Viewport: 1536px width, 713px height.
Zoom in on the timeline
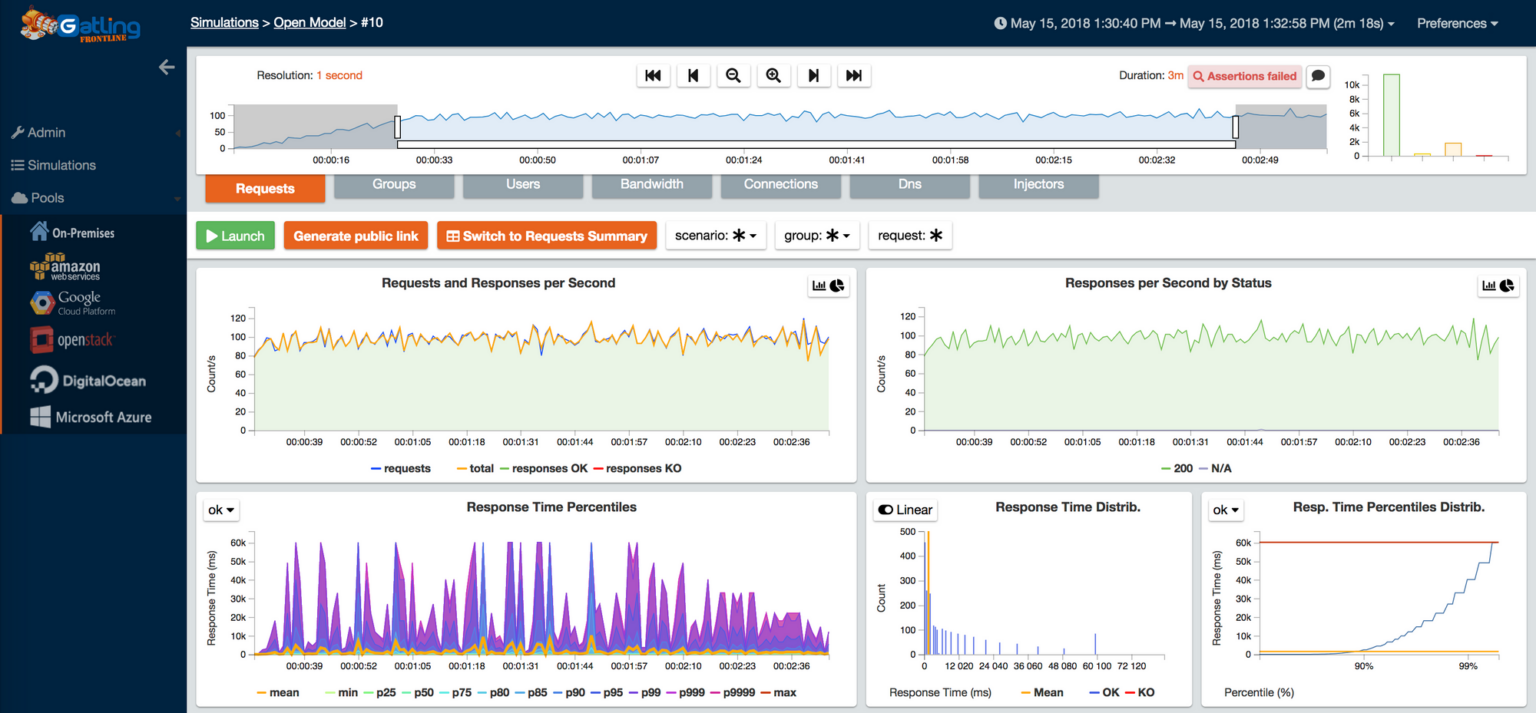tap(773, 75)
